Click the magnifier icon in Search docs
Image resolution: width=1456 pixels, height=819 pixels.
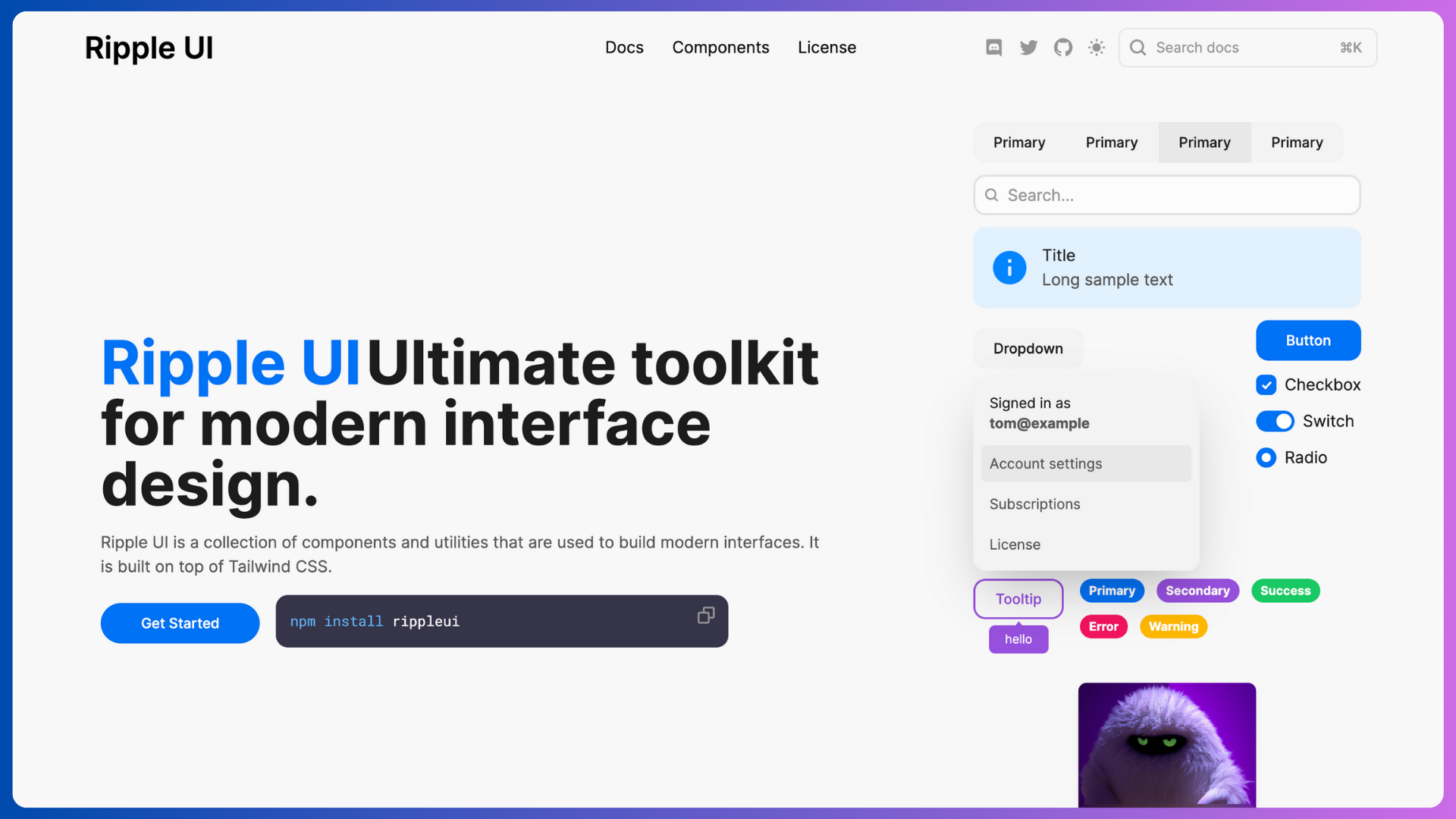click(1137, 48)
